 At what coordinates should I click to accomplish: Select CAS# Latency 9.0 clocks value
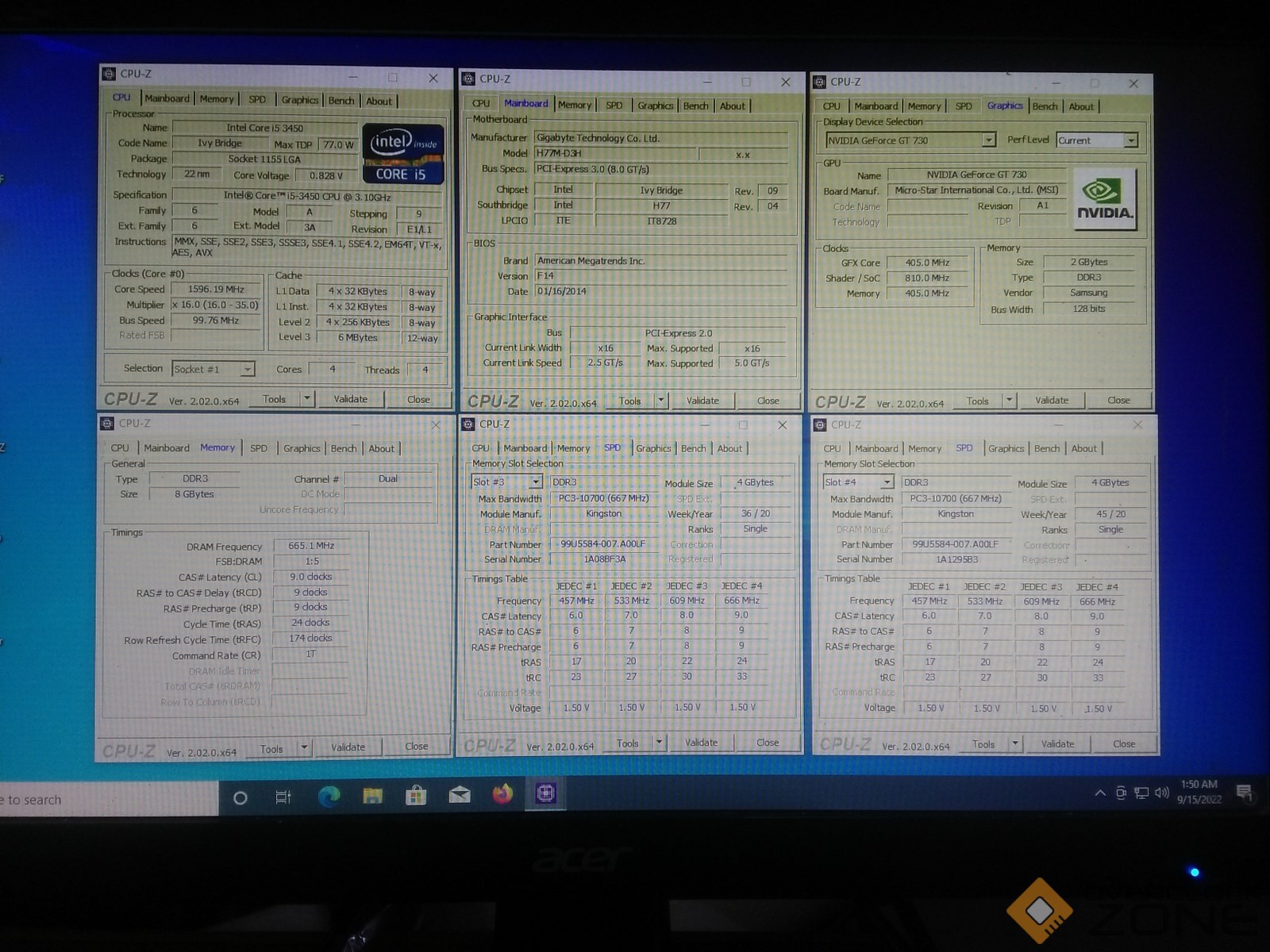click(x=311, y=577)
